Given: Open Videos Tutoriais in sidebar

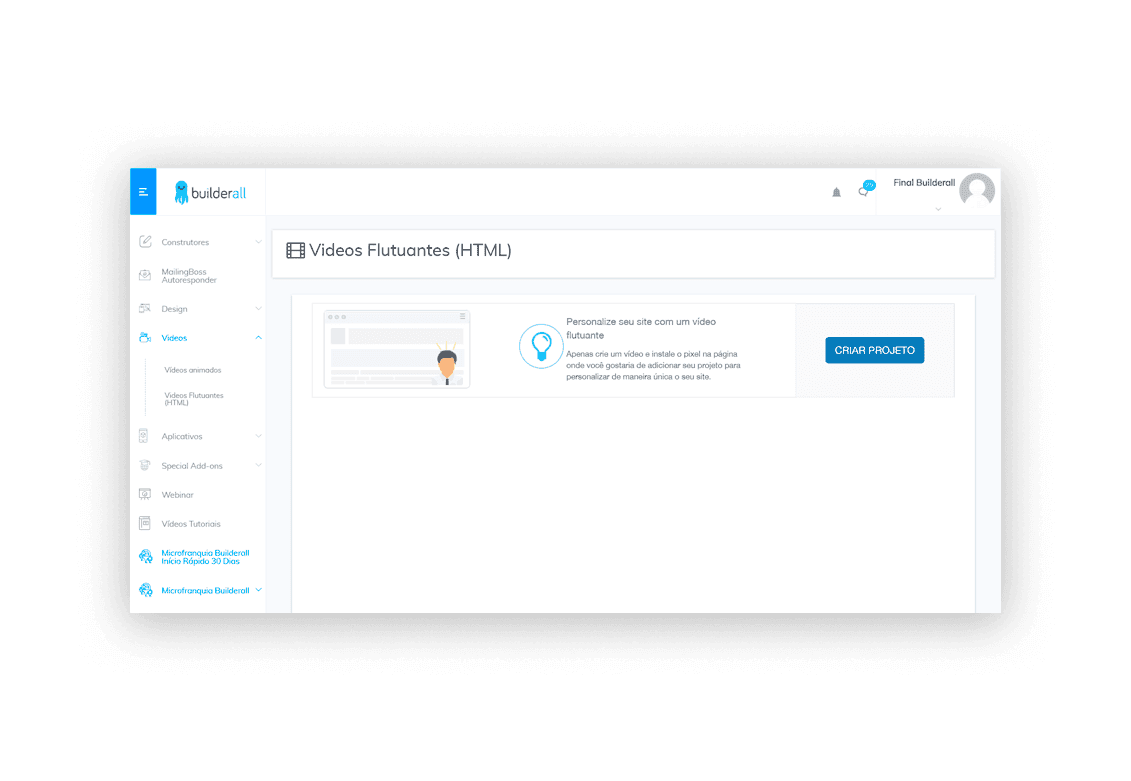Looking at the screenshot, I should 190,524.
